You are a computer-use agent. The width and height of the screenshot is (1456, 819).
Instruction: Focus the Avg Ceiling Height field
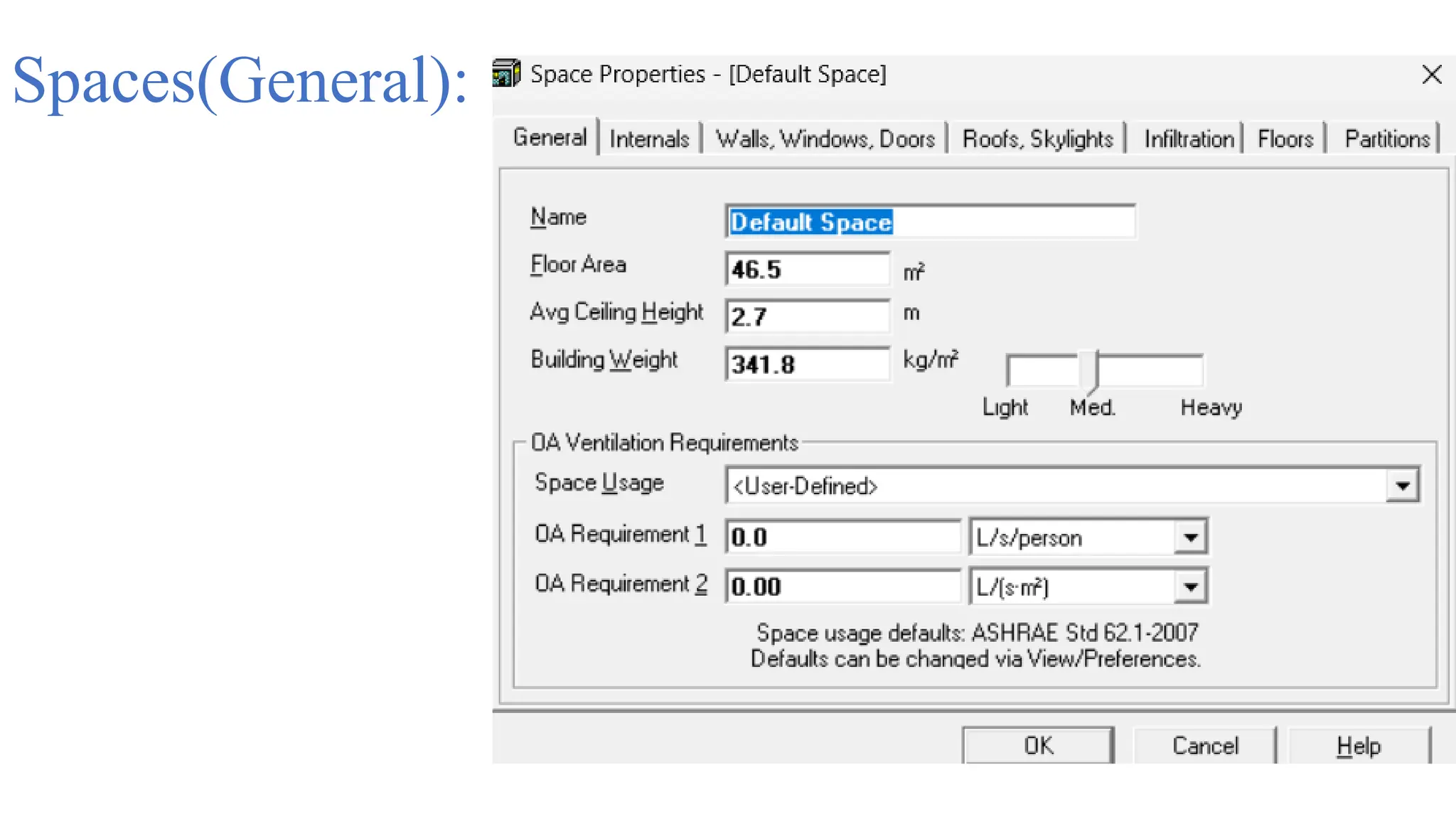(807, 316)
